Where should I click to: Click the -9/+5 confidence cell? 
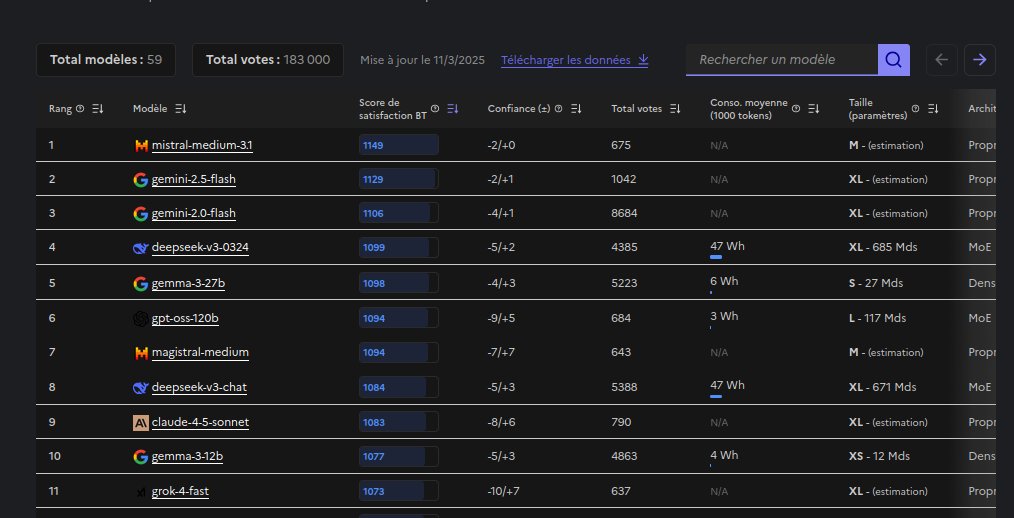click(501, 318)
